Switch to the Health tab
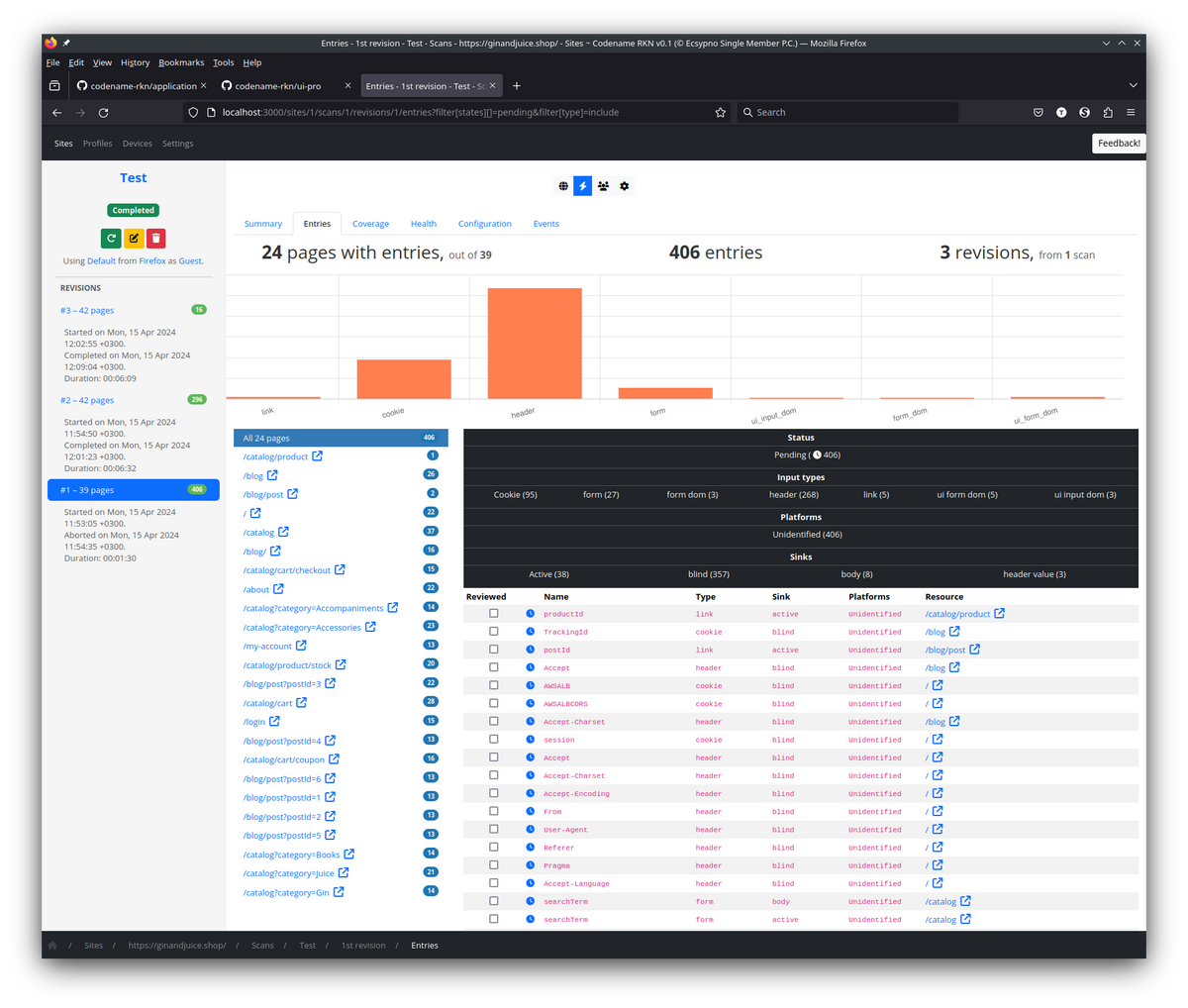This screenshot has height=1008, width=1188. 424,224
